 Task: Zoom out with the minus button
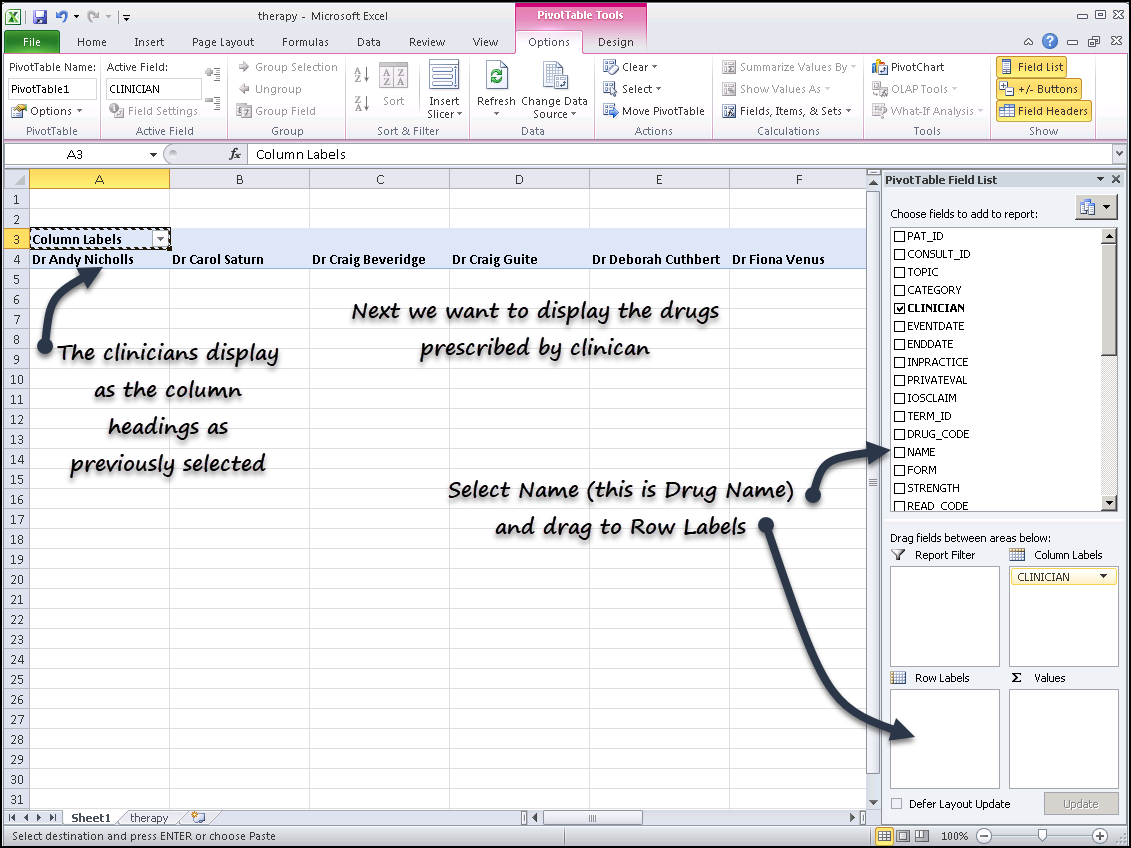(984, 836)
